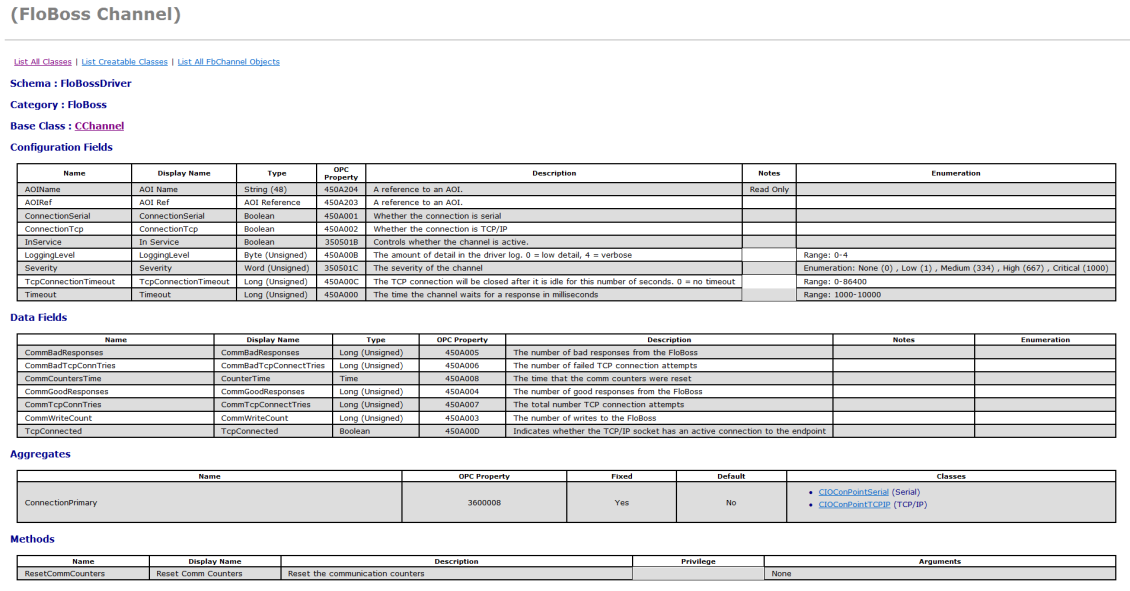Click the 'No' Default cell
The width and height of the screenshot is (1130, 591).
[731, 502]
